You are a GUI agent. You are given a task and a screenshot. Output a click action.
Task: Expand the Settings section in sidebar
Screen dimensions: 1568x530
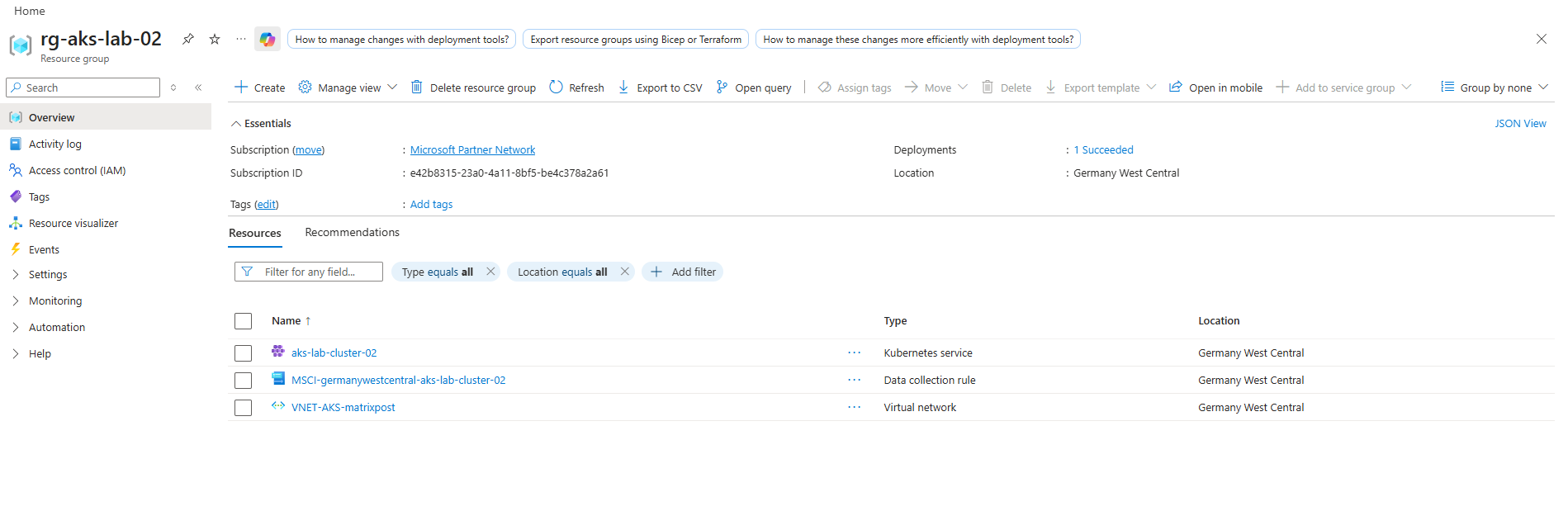tap(48, 274)
